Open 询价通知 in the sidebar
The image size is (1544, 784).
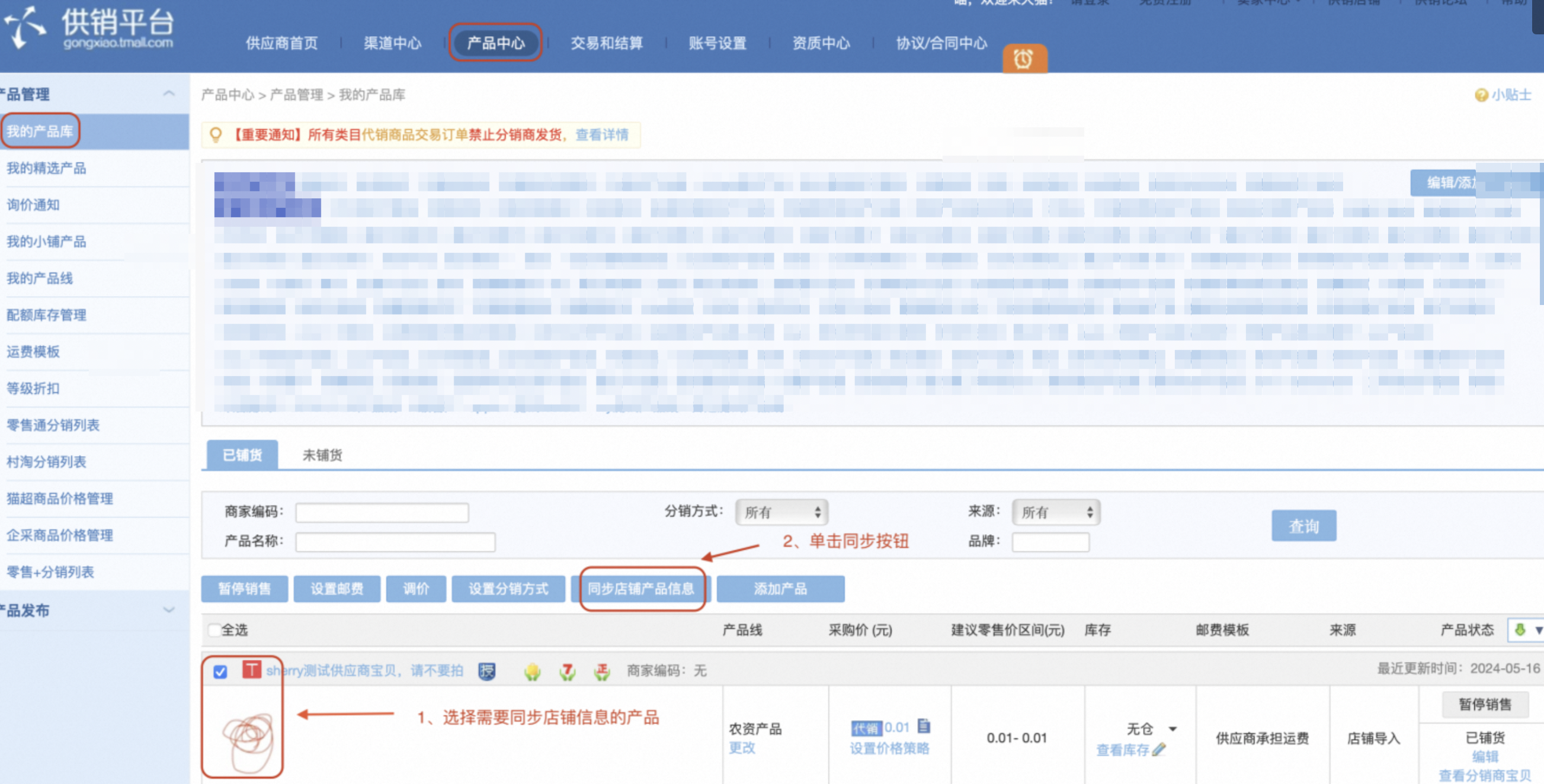(33, 205)
